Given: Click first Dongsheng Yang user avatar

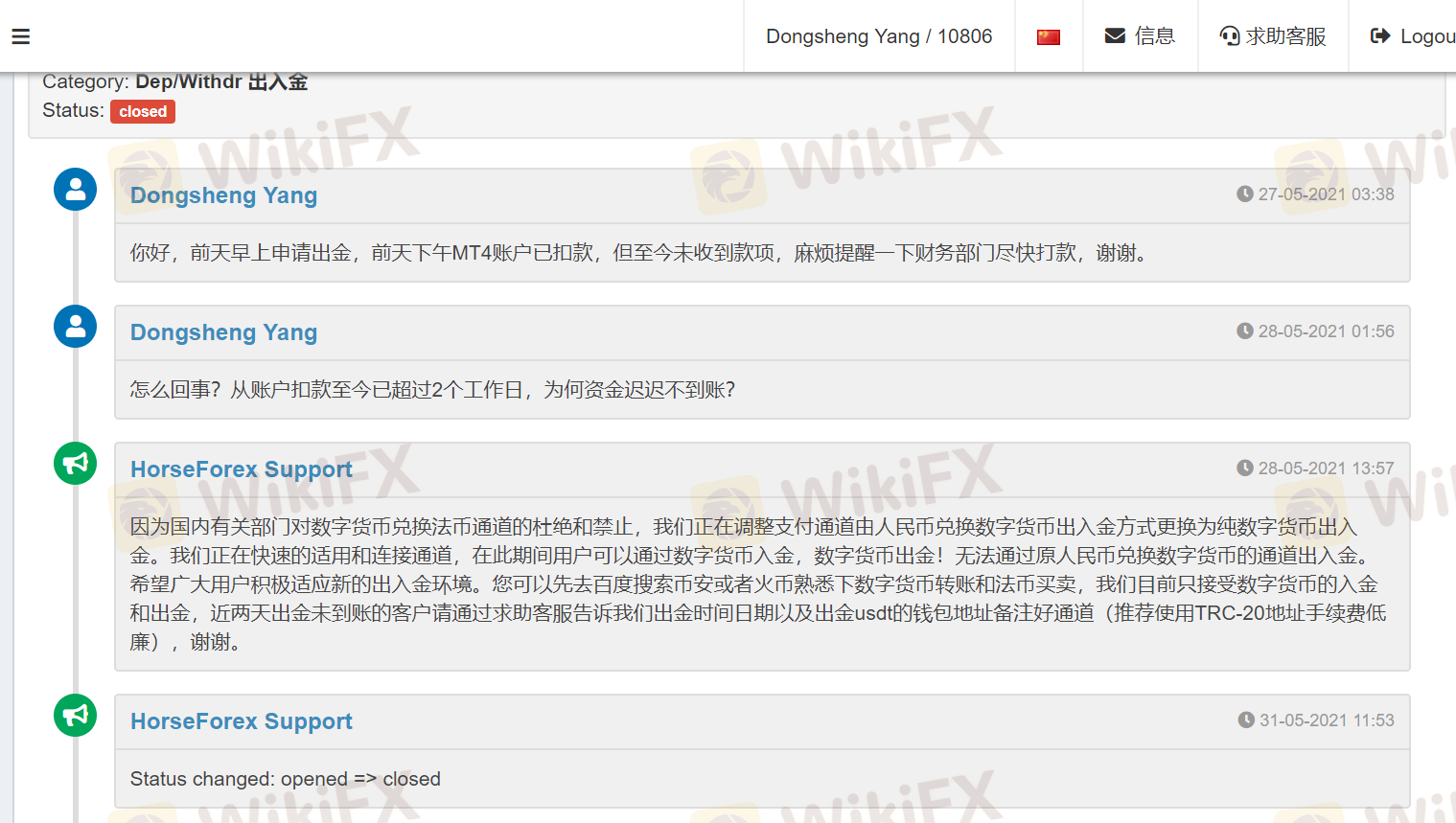Looking at the screenshot, I should coord(75,190).
